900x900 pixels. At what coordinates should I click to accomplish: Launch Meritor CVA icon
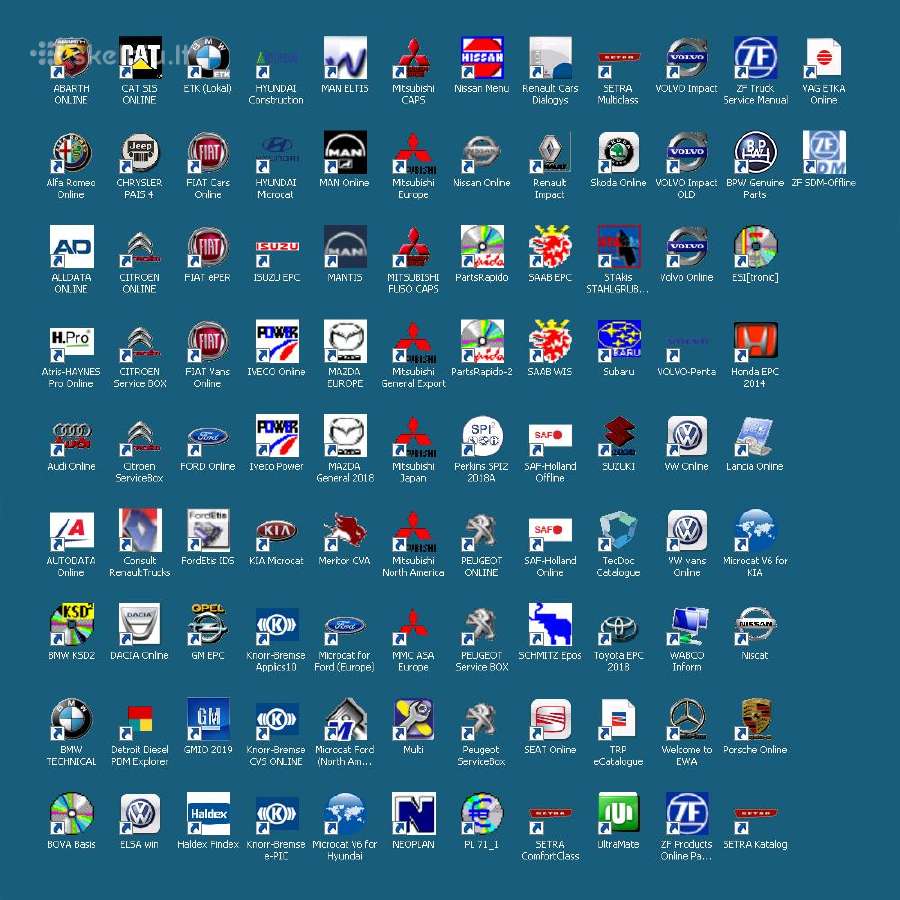click(344, 530)
